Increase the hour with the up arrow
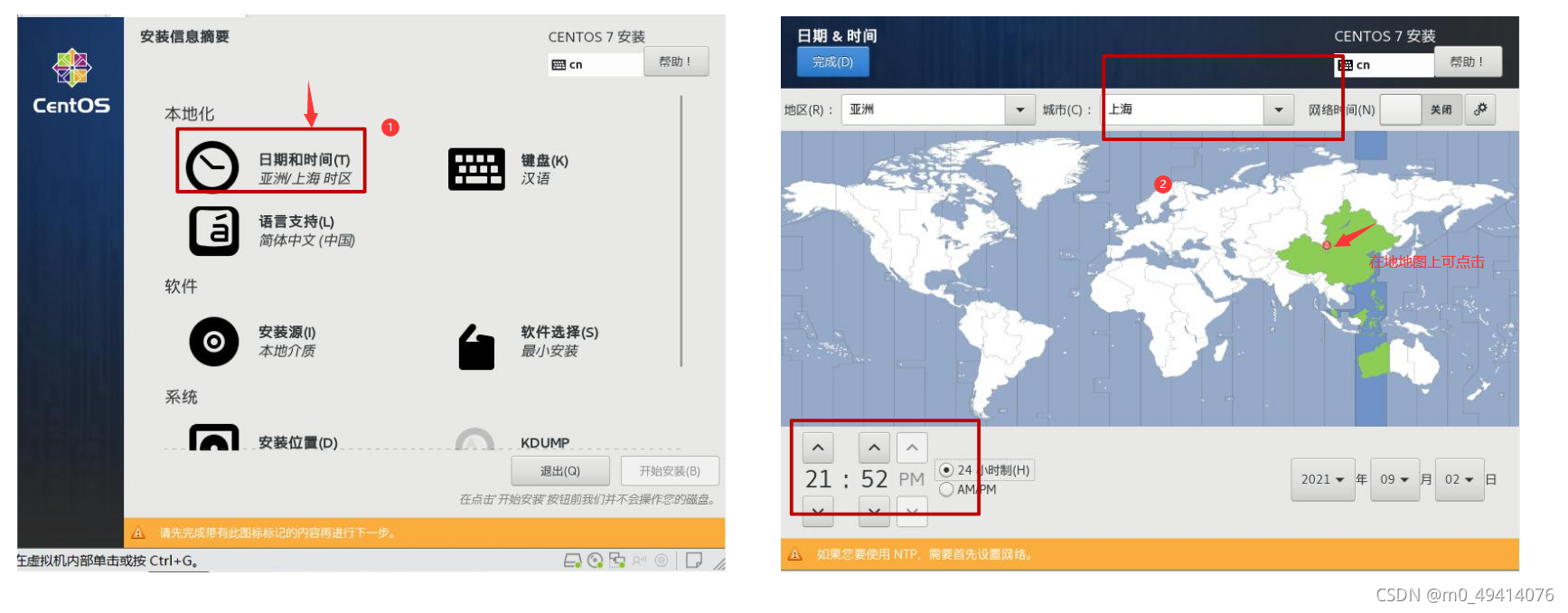 pos(818,448)
